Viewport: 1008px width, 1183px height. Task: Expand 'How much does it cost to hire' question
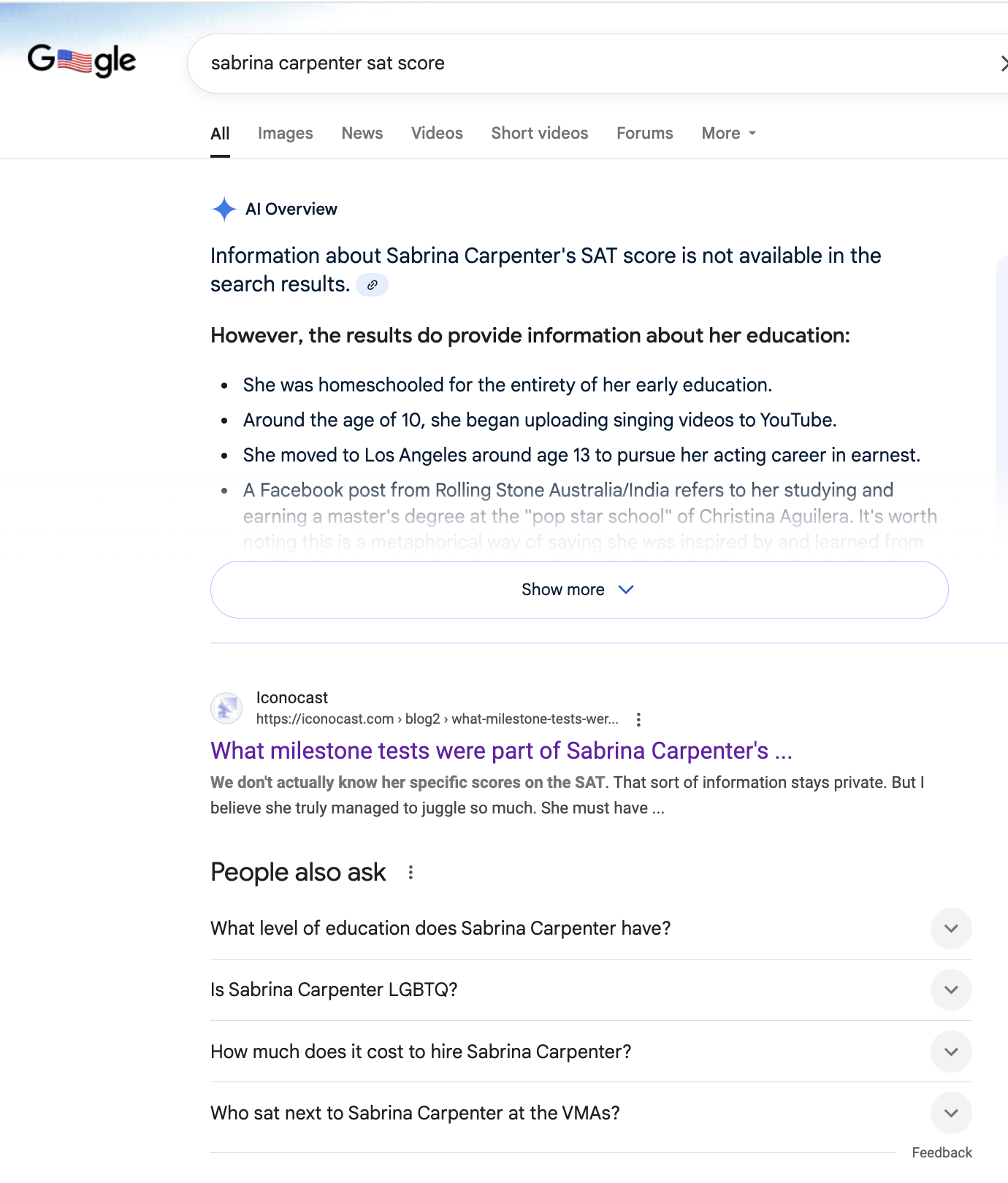(591, 1052)
